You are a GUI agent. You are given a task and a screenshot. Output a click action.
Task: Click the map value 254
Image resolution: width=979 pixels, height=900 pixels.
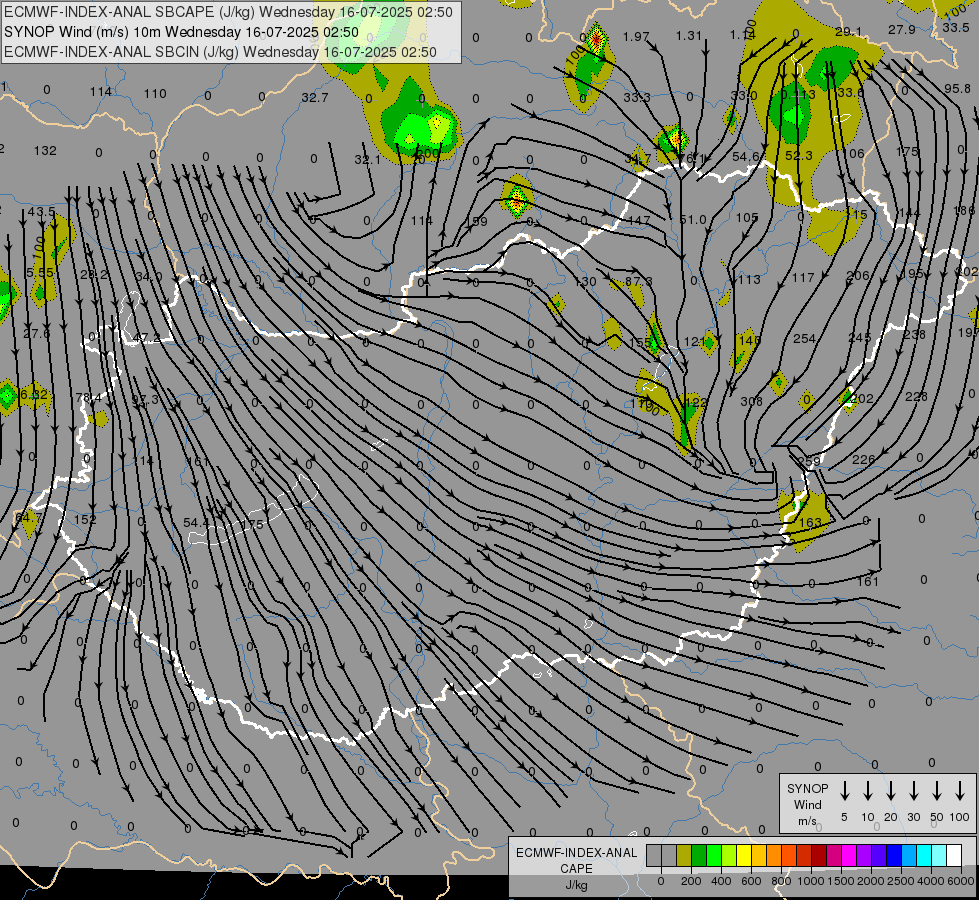[x=804, y=339]
